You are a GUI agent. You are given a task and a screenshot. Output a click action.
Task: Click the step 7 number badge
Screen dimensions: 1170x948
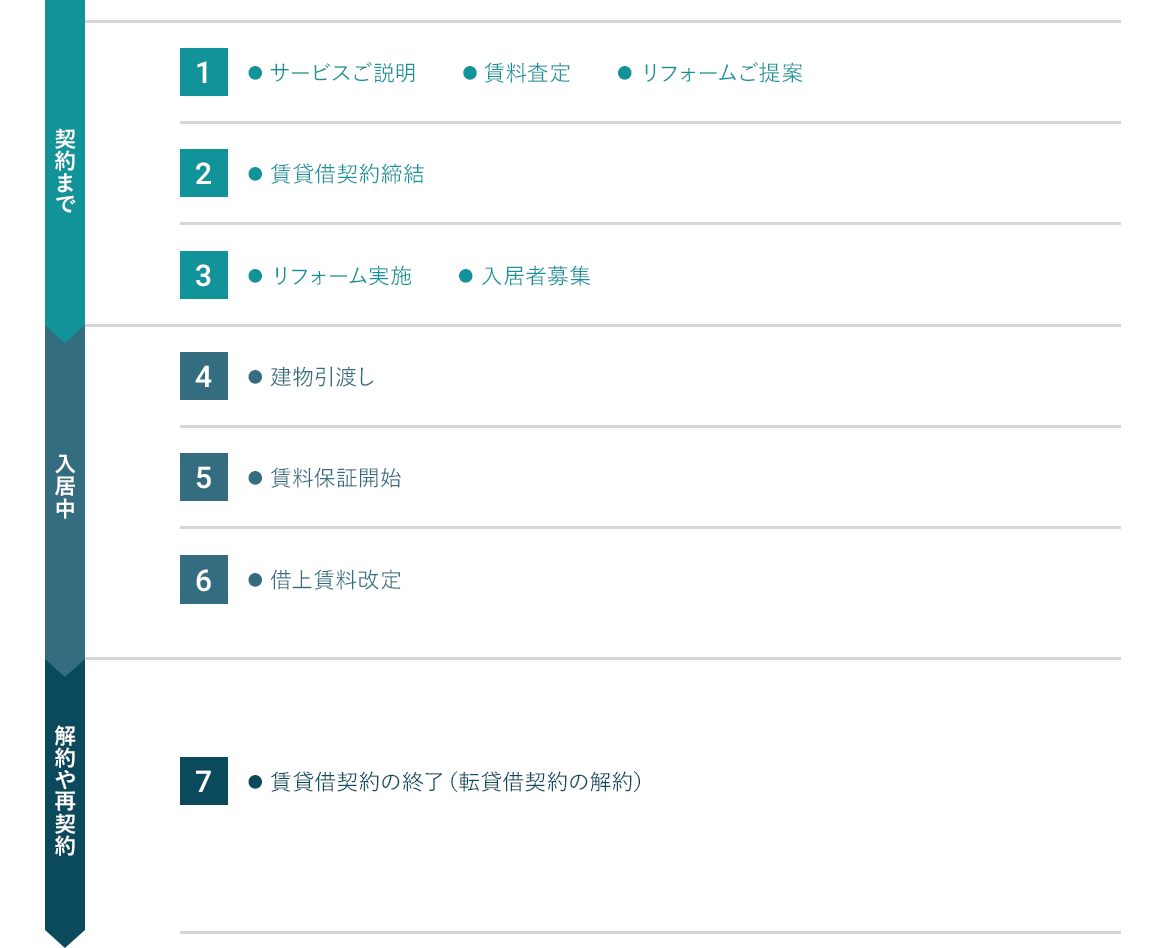tap(204, 781)
